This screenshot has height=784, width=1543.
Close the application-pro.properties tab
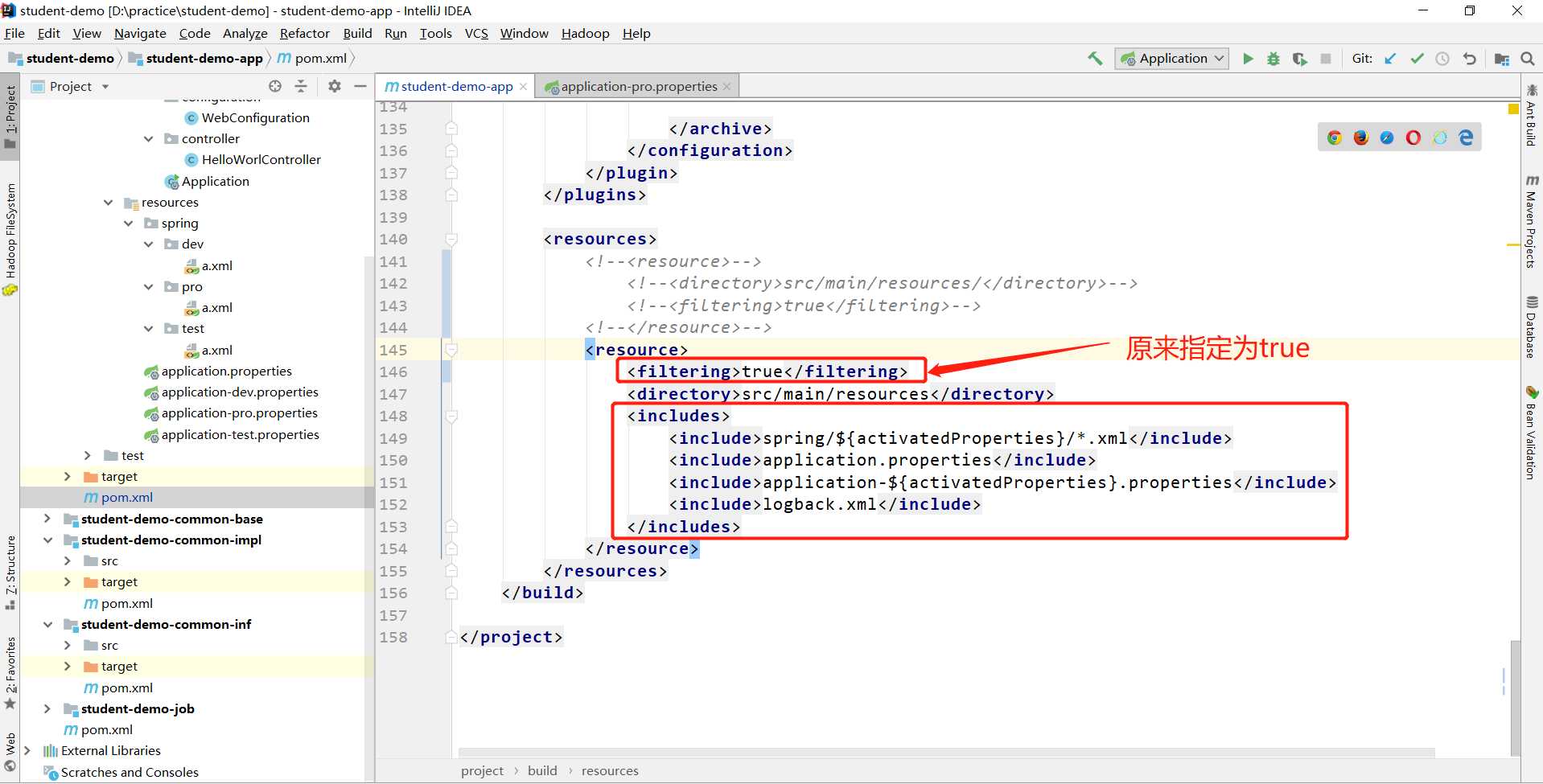(x=727, y=87)
